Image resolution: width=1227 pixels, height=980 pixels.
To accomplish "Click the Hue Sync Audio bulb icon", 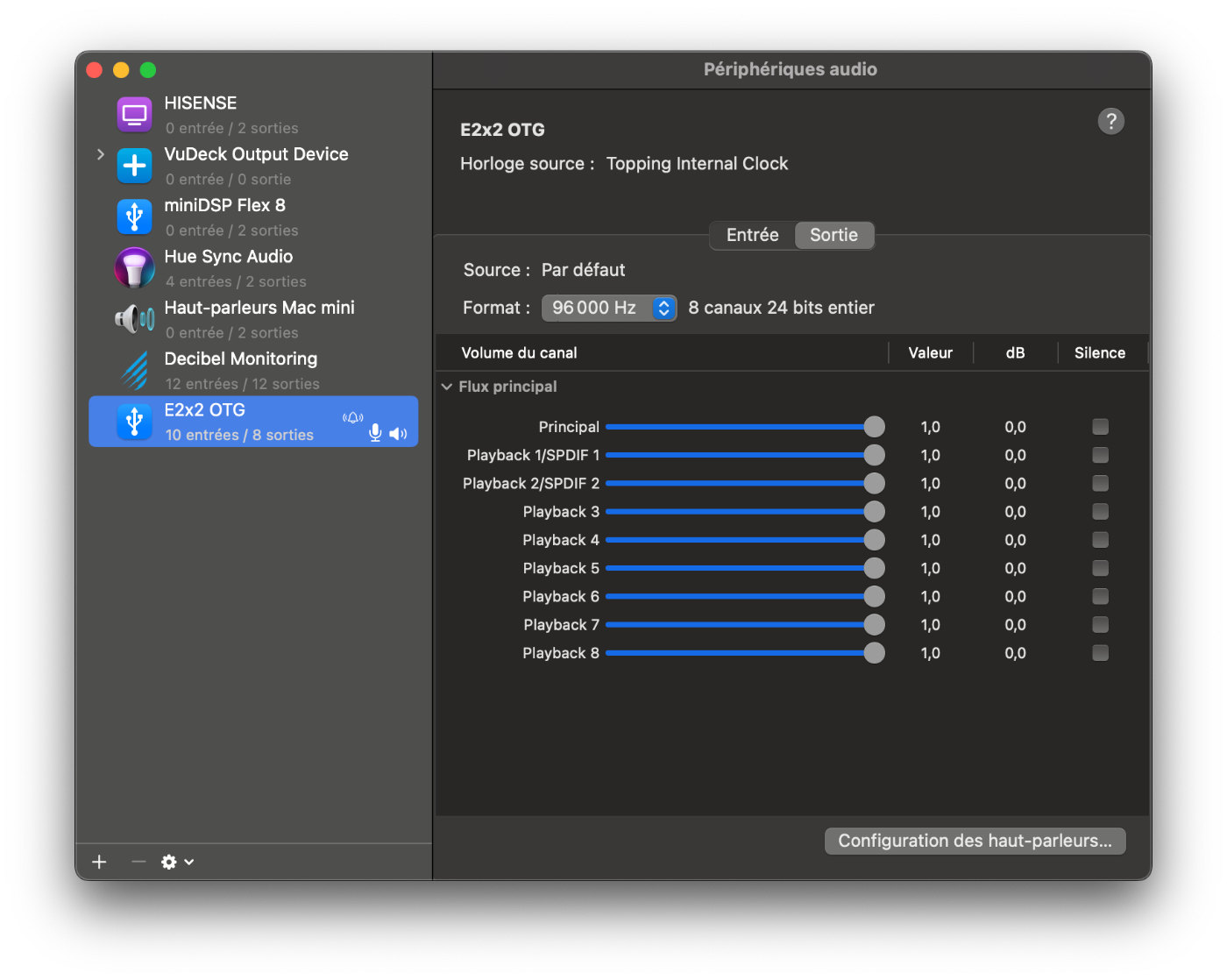I will click(x=134, y=267).
